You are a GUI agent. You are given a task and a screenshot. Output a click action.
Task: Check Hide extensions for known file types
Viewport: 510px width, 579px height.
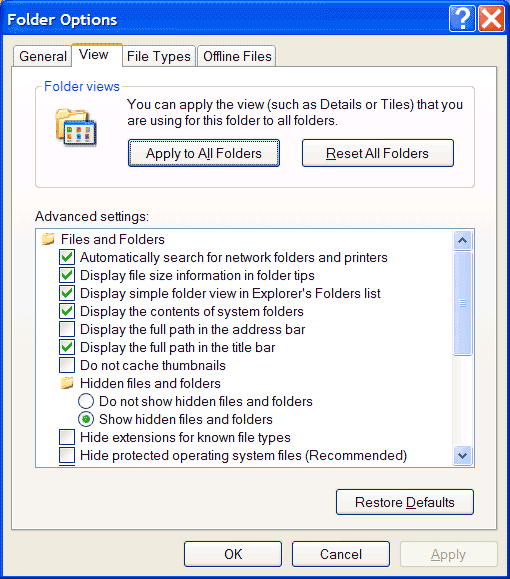click(67, 437)
